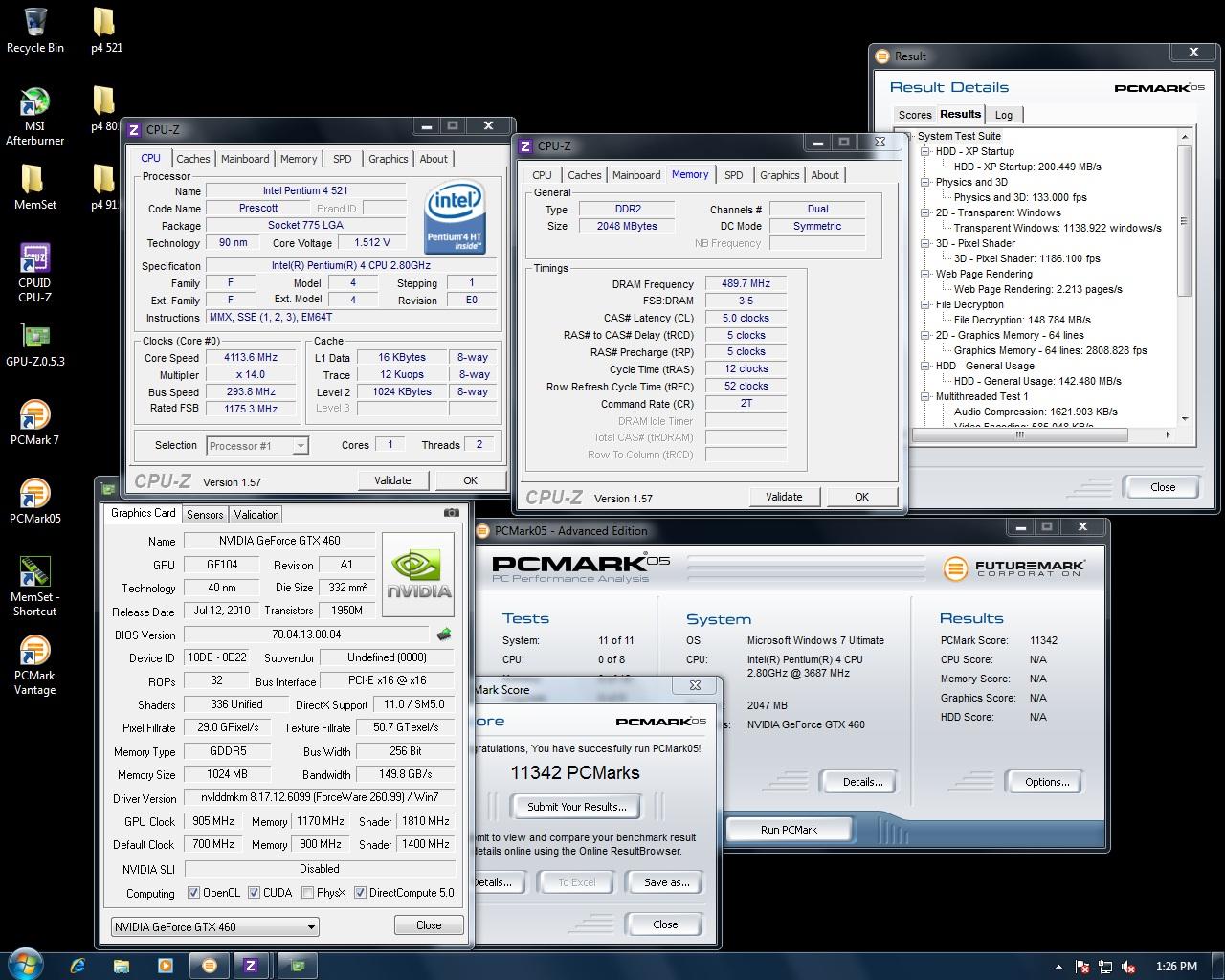Click Submit Your Results button

[x=576, y=807]
